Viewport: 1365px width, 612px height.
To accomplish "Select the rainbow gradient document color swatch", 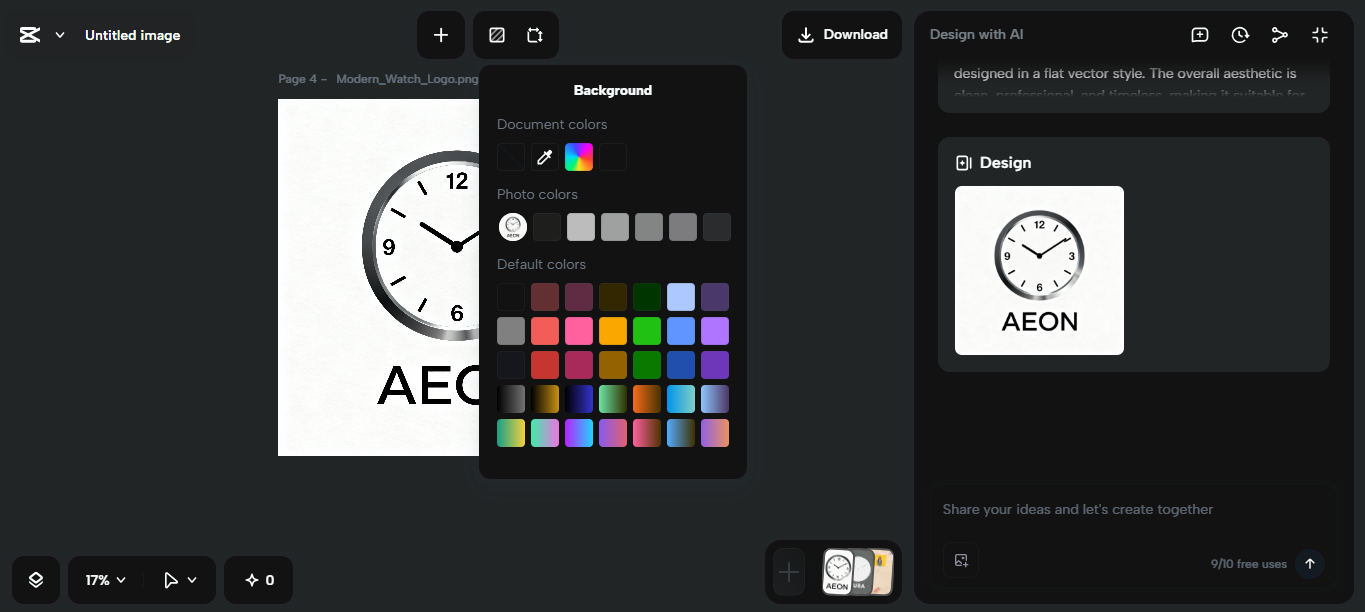I will point(579,157).
